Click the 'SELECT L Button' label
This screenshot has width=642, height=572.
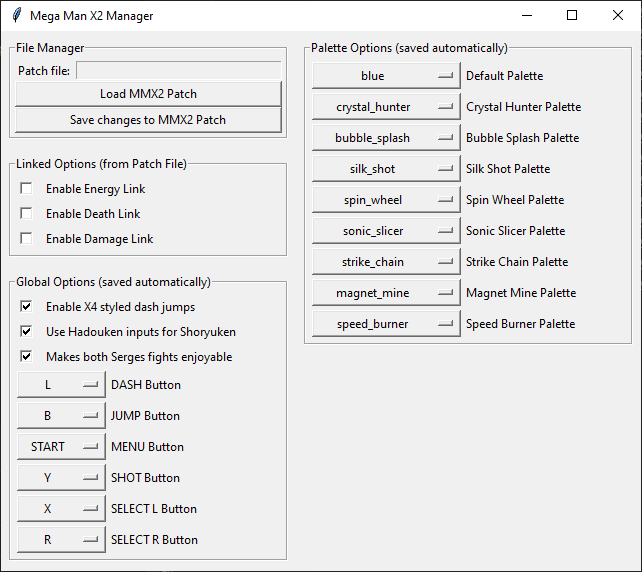click(x=154, y=509)
